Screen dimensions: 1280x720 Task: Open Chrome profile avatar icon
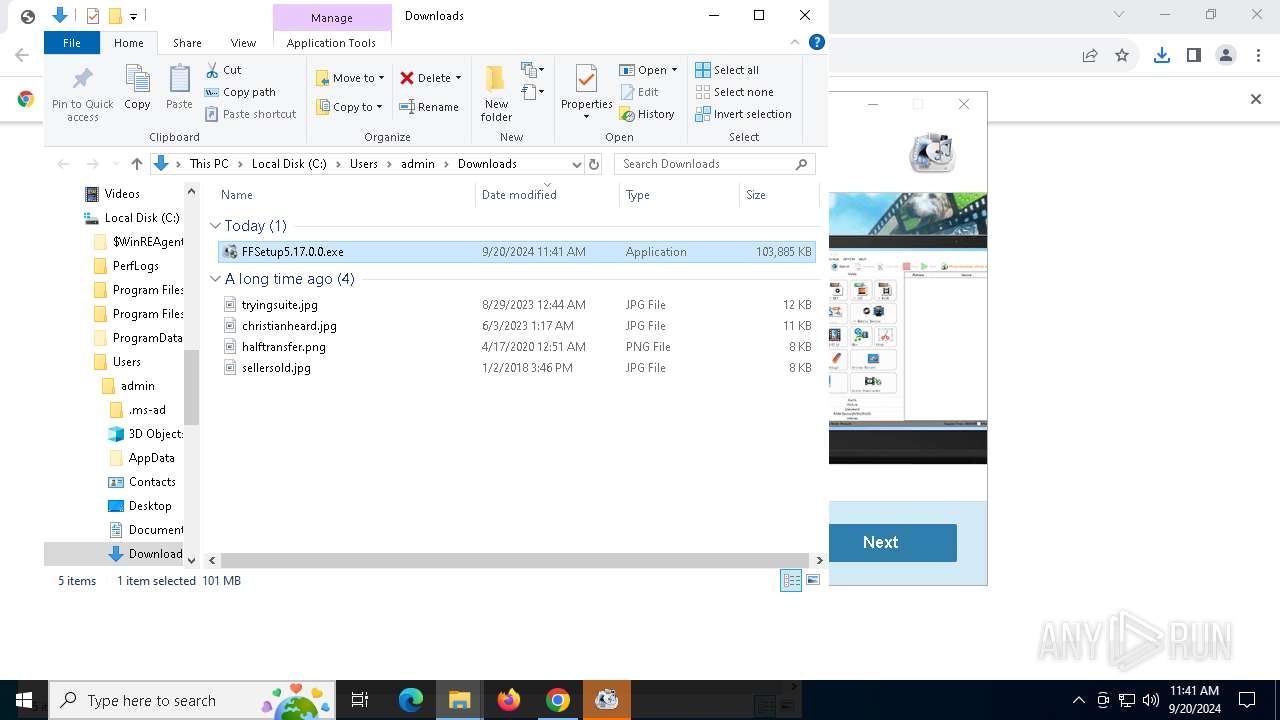pos(1226,55)
